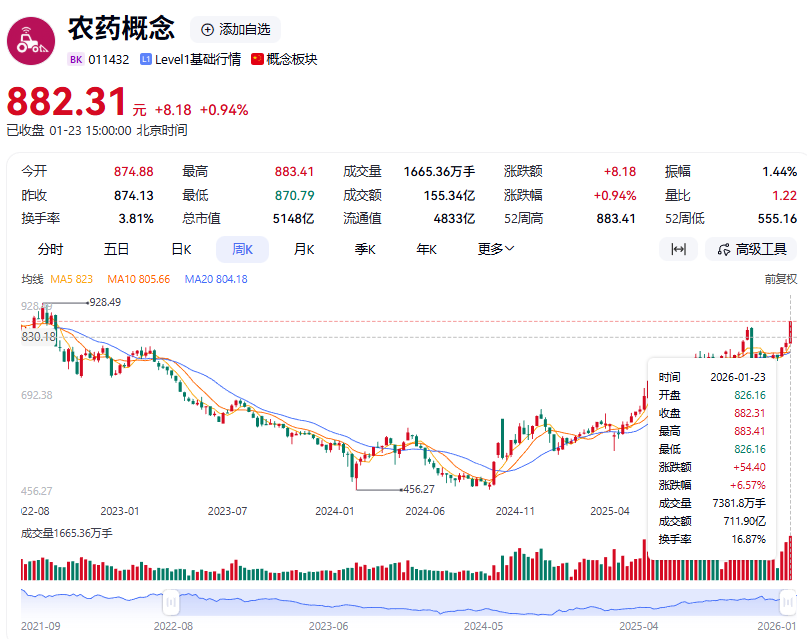Toggle the MA20 moving average line
807x639 pixels.
tap(216, 279)
